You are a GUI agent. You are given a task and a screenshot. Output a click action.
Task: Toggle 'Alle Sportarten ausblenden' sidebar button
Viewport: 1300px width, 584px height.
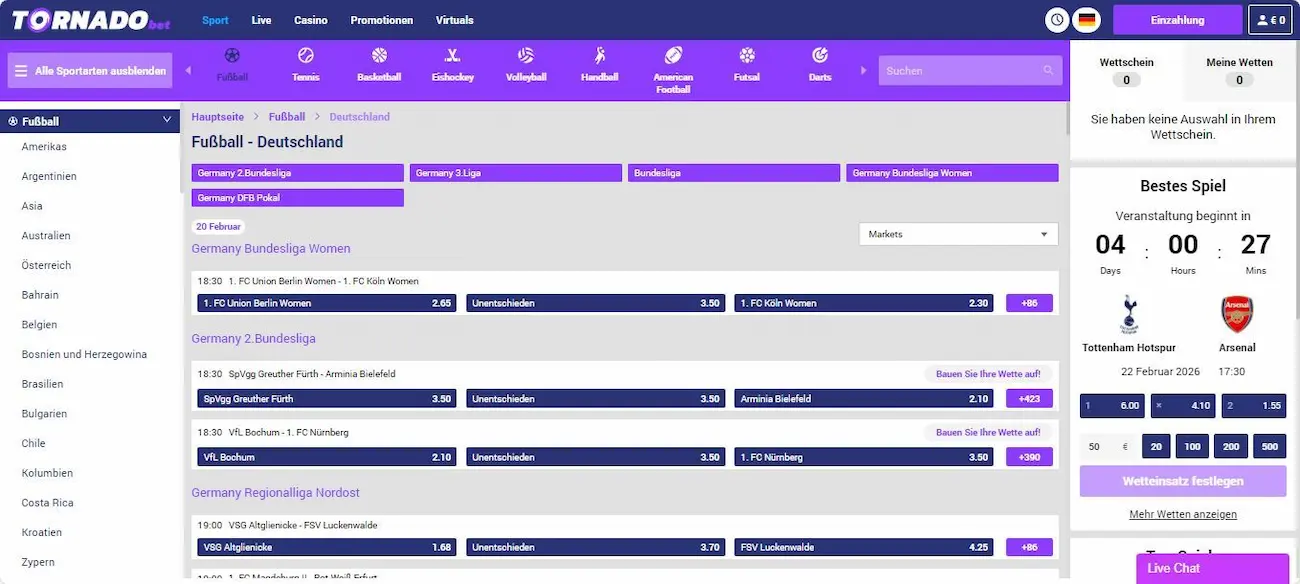click(90, 71)
